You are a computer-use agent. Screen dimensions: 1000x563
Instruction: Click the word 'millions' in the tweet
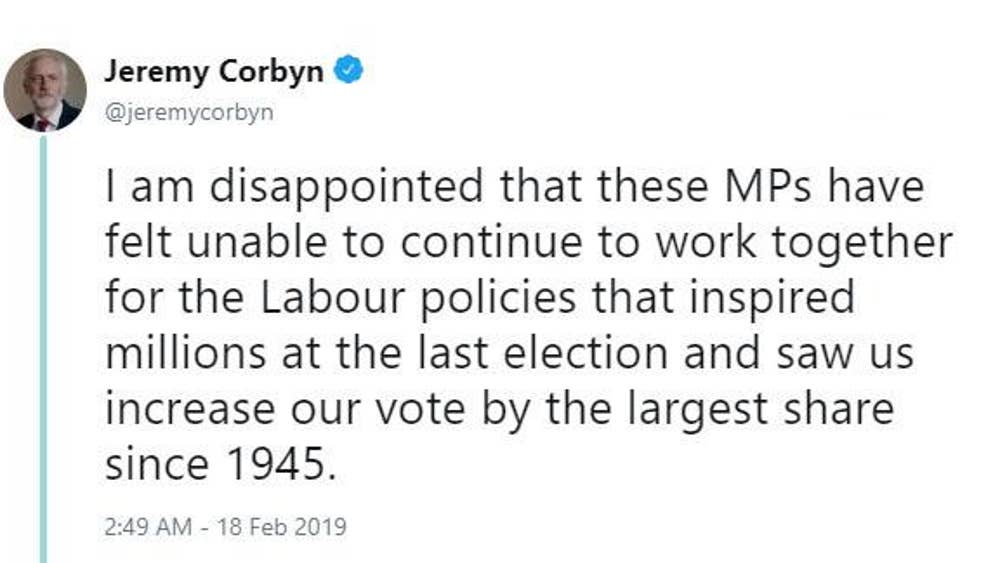pyautogui.click(x=186, y=353)
